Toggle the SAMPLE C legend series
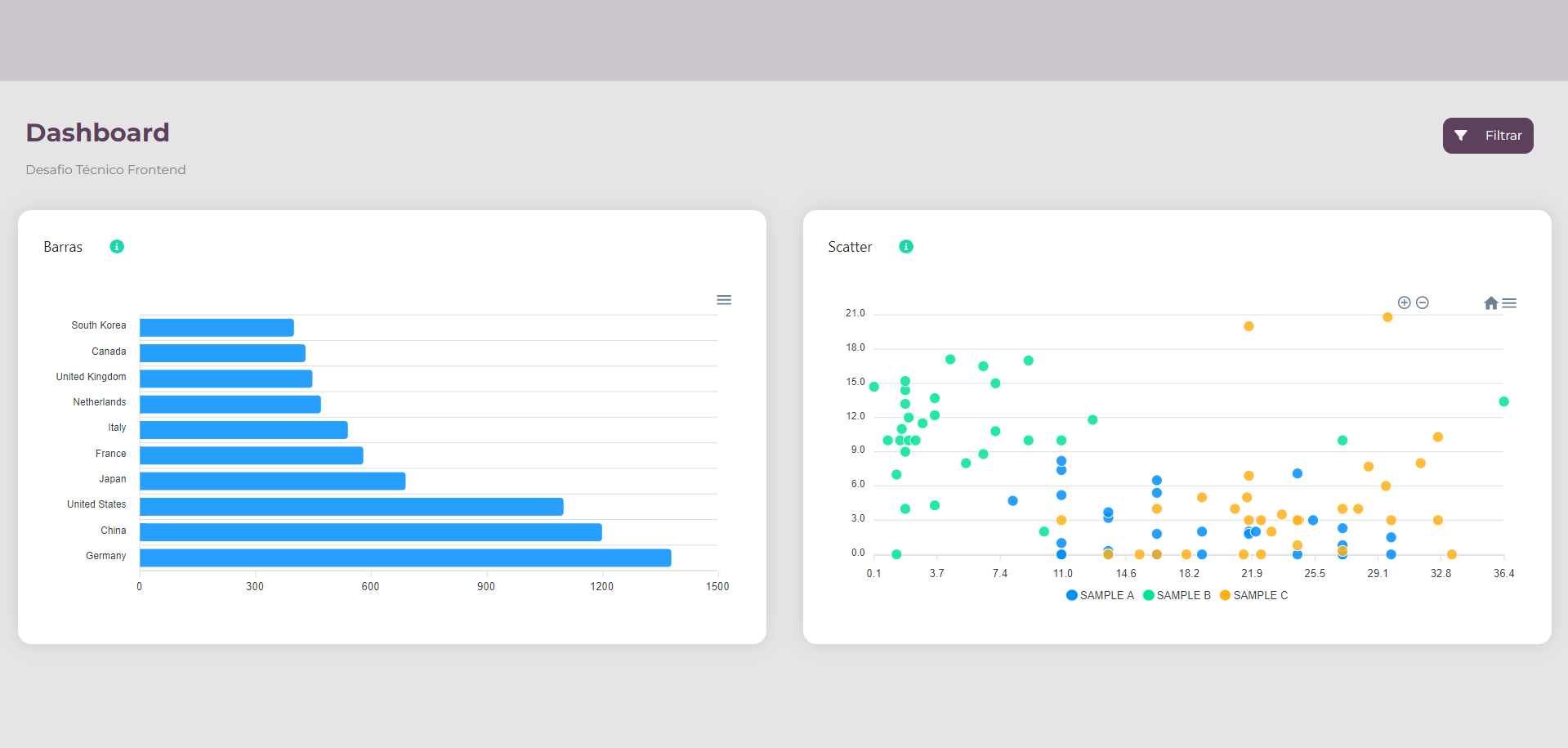 (1253, 595)
